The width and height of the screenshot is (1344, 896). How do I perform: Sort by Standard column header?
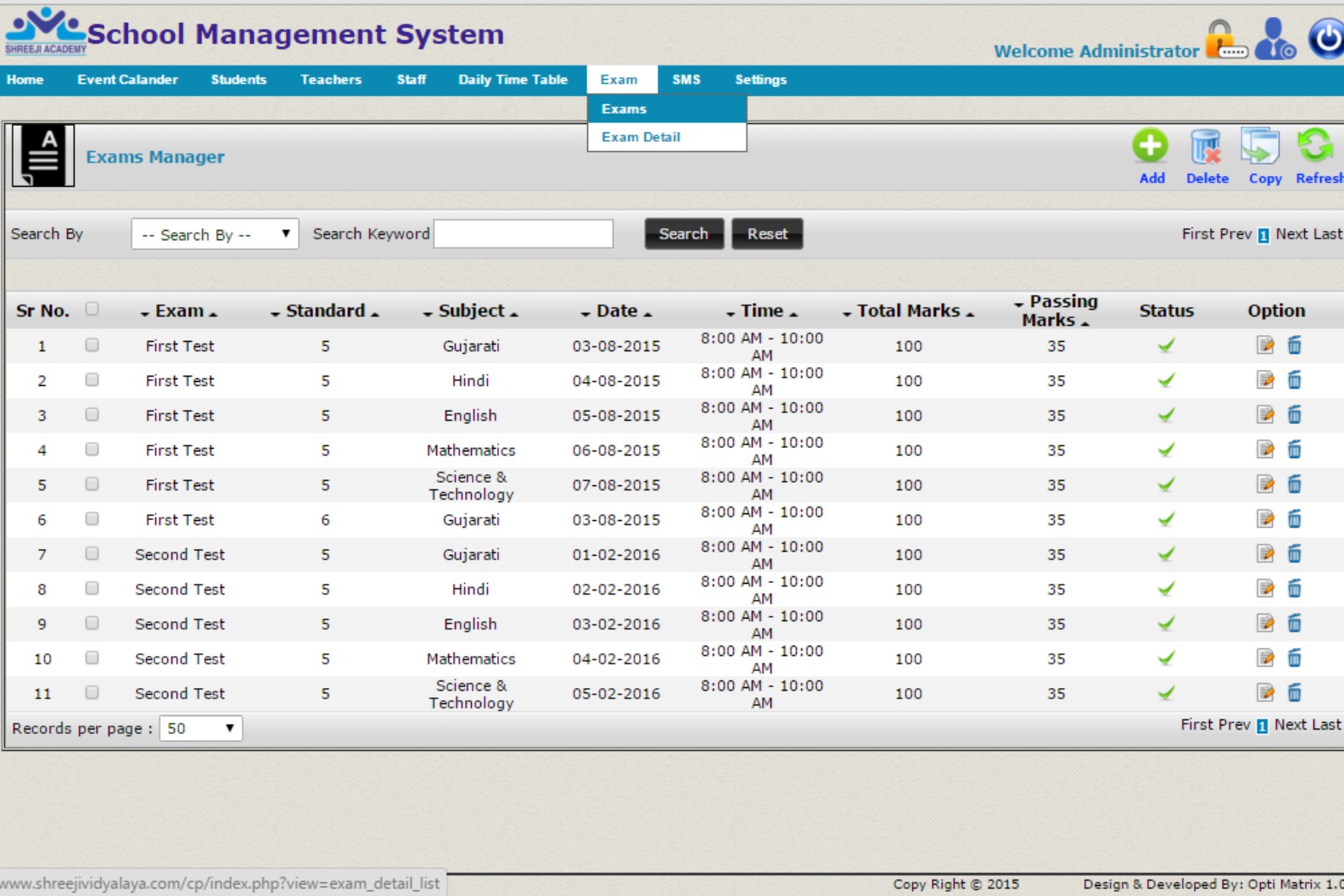(x=325, y=311)
